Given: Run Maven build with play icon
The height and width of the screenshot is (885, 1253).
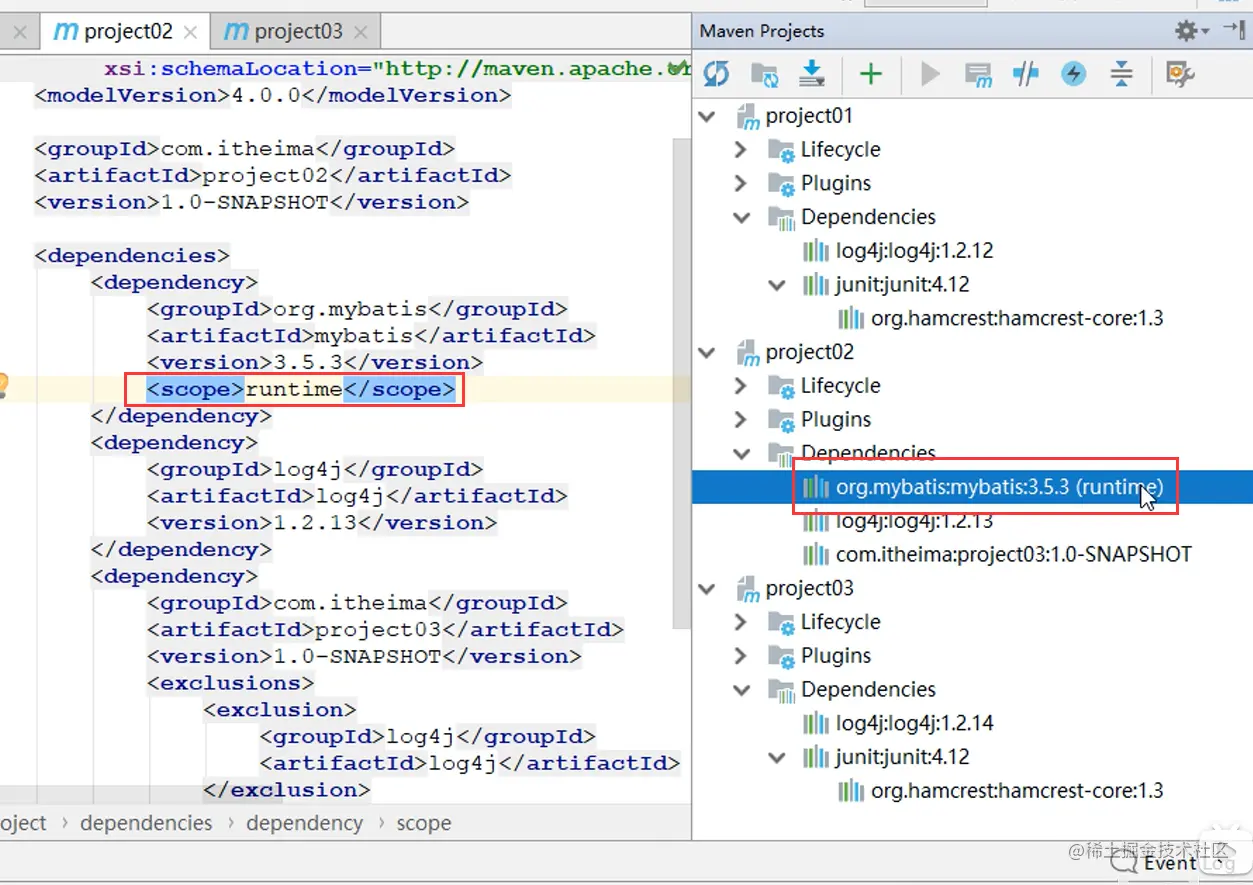Looking at the screenshot, I should click(930, 73).
